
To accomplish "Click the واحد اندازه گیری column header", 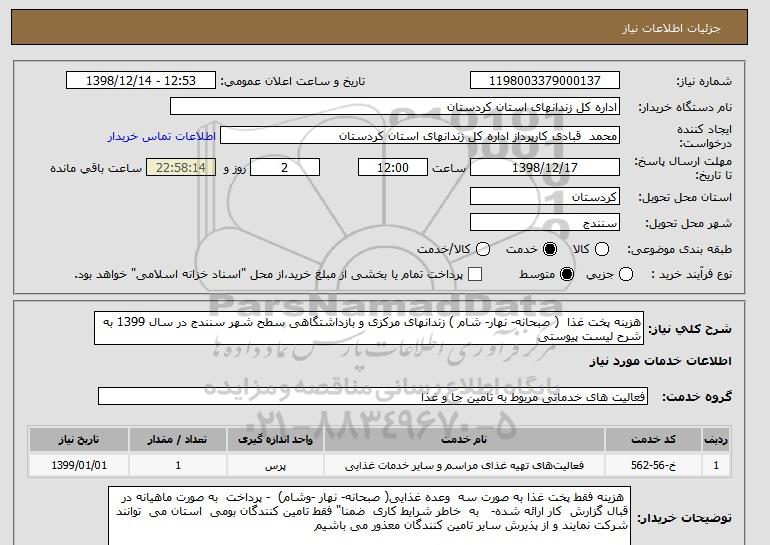I will coord(275,439).
